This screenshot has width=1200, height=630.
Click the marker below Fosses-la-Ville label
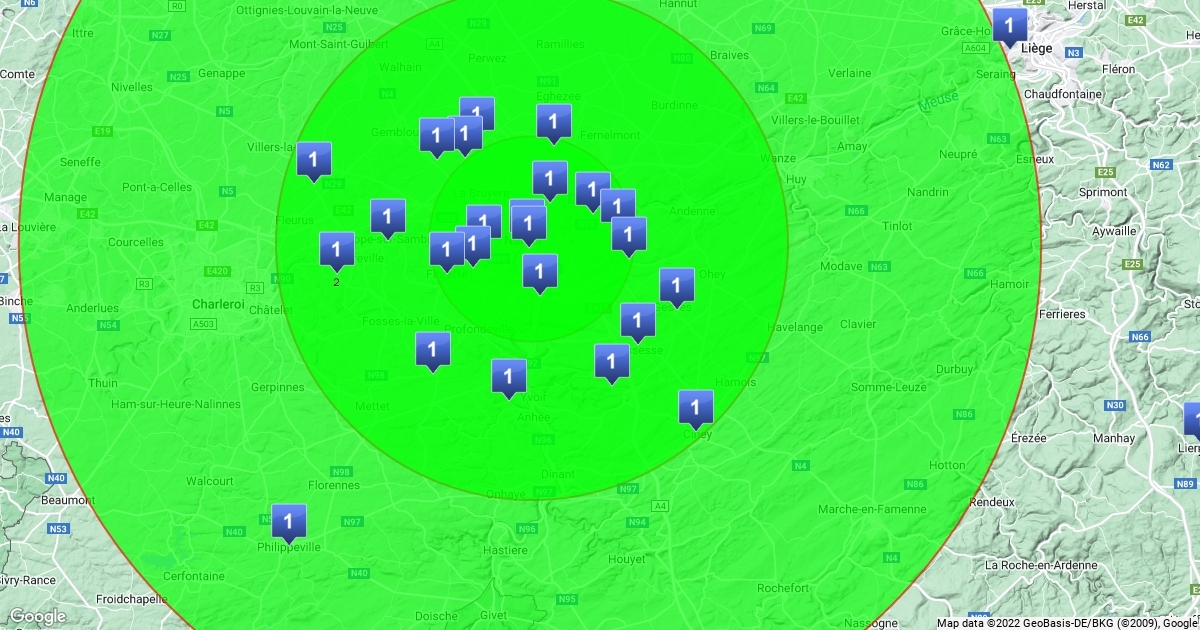pos(433,352)
